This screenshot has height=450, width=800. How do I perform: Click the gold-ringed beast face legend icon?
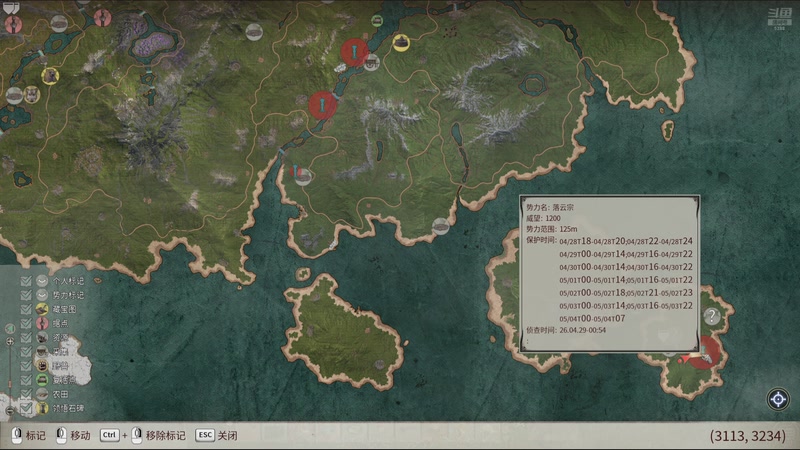coord(42,366)
